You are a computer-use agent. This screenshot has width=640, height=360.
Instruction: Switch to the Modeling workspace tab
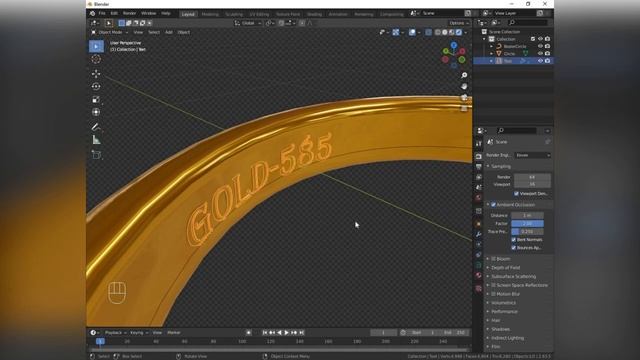click(210, 14)
